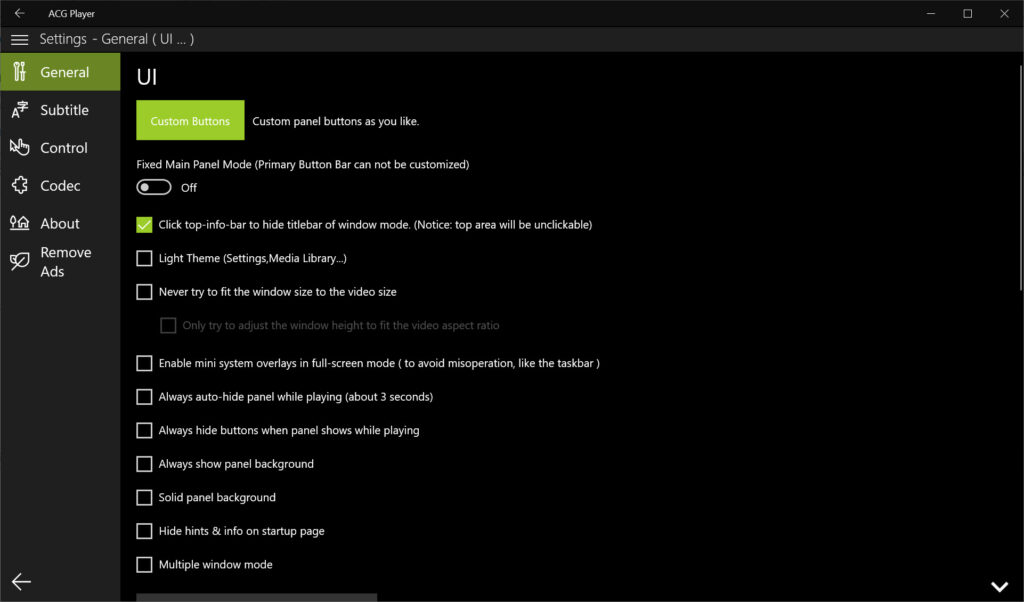Click the Subtitle sidebar icon
This screenshot has width=1024, height=602.
point(20,110)
